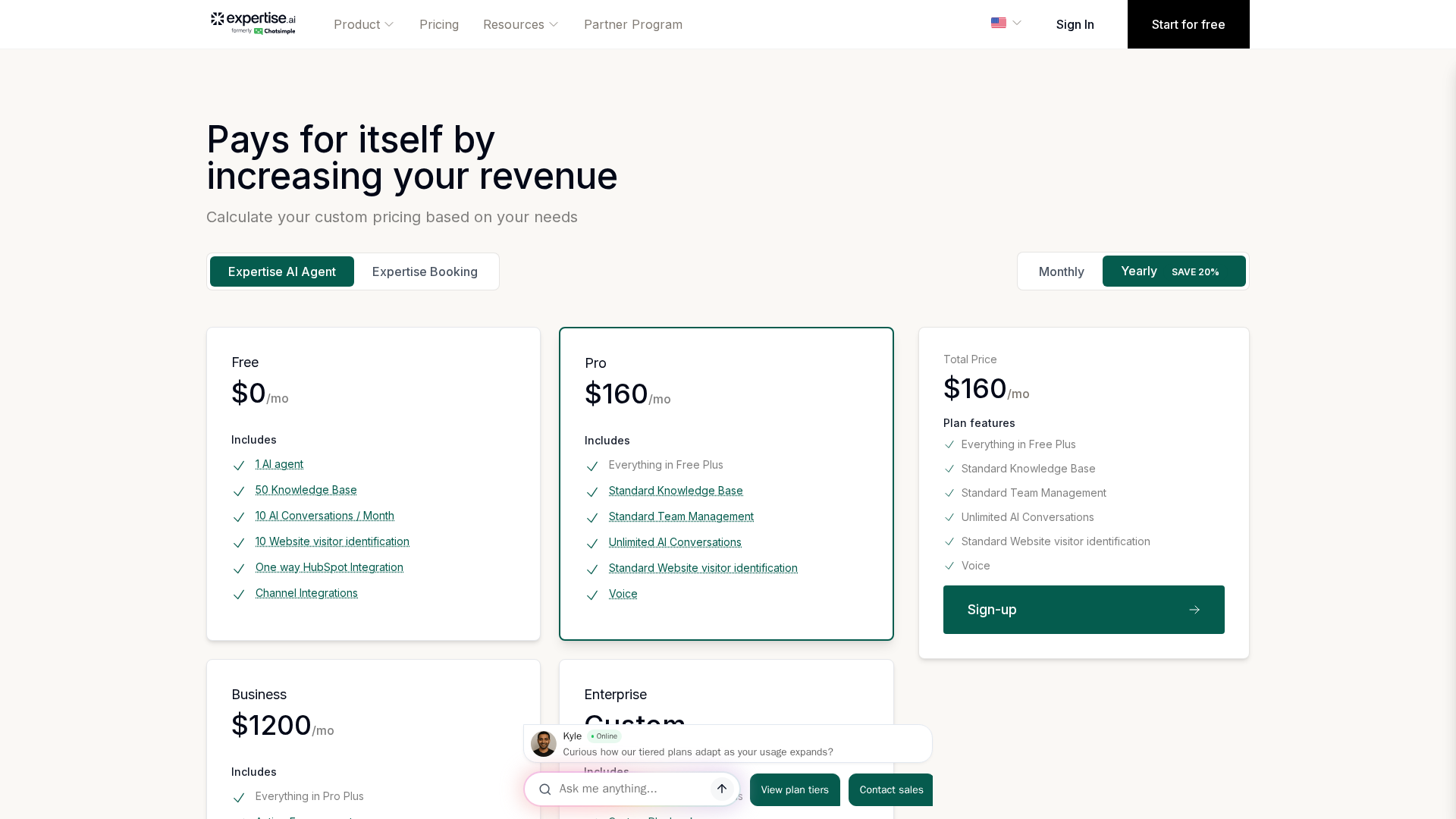Switch to the Expertise Booking tab

tap(425, 271)
